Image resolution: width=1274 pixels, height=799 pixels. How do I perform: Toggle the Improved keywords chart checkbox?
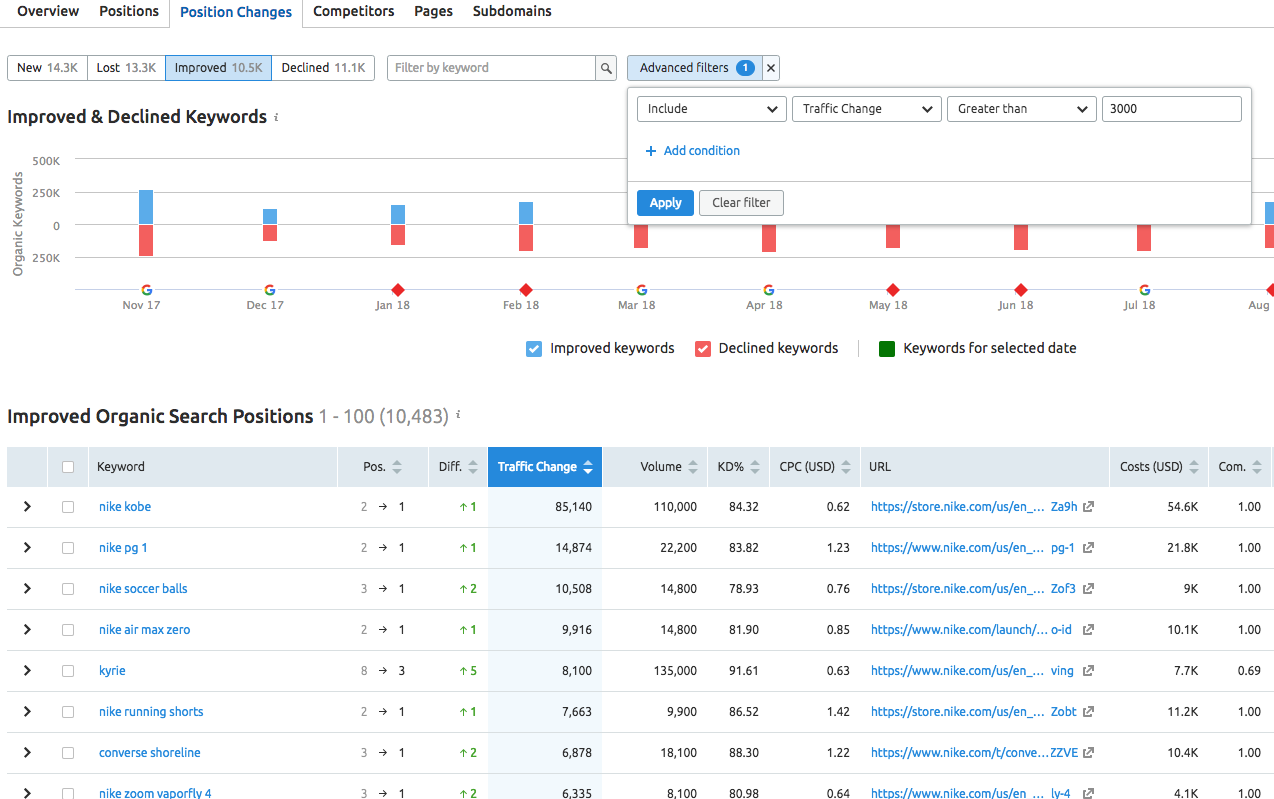point(534,349)
